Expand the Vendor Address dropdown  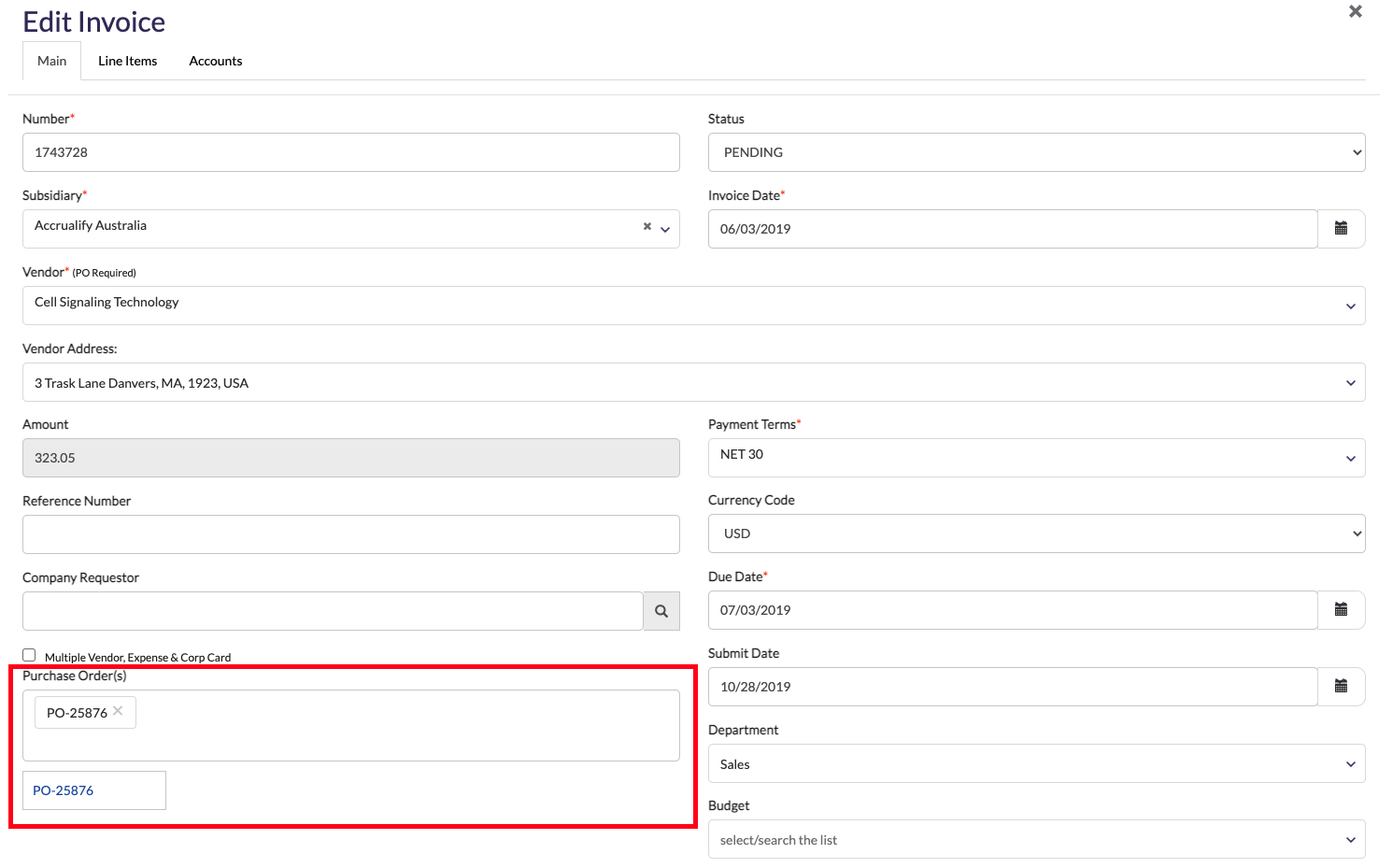pyautogui.click(x=693, y=382)
